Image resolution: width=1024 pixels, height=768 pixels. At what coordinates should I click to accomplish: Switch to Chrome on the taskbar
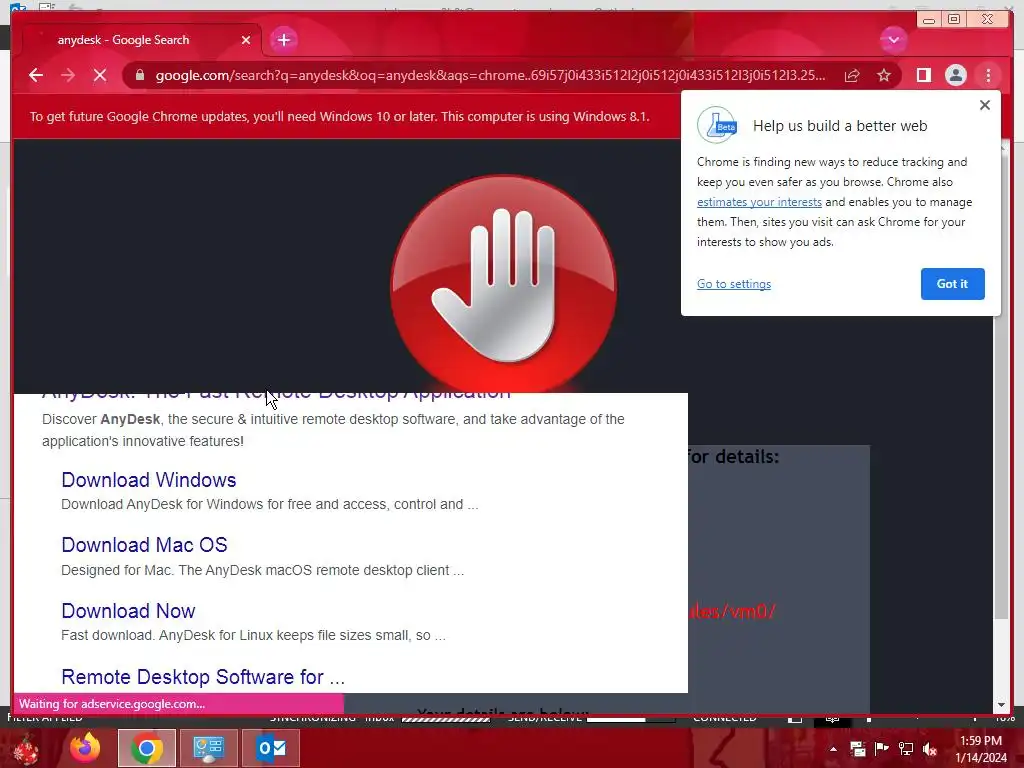147,748
